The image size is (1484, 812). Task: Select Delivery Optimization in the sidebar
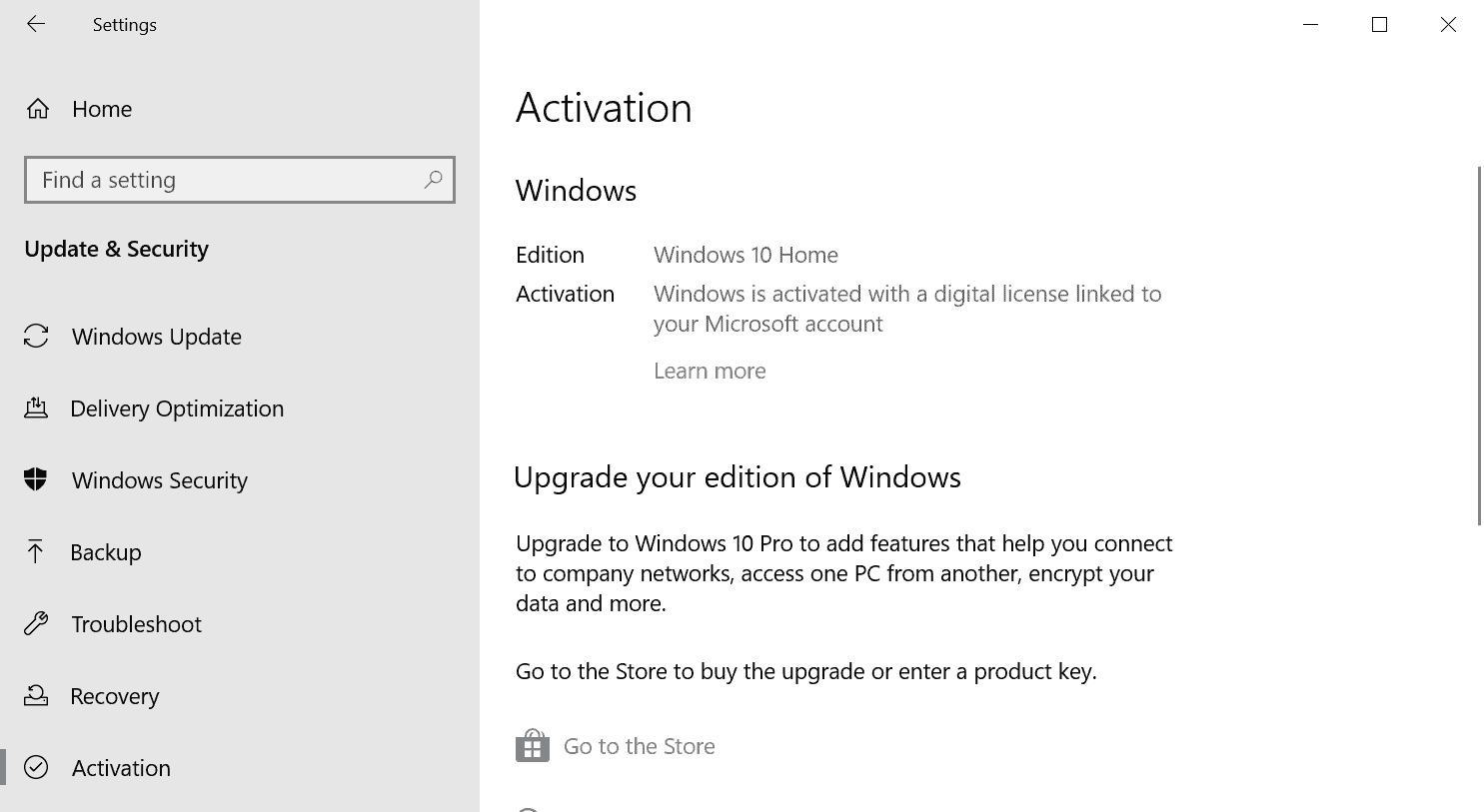pos(177,408)
